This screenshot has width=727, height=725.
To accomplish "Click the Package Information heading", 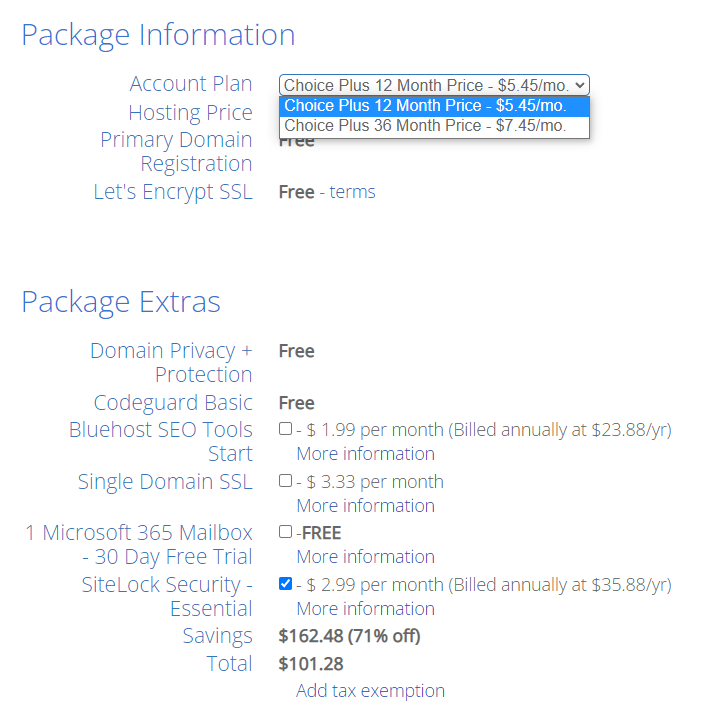I will point(159,35).
